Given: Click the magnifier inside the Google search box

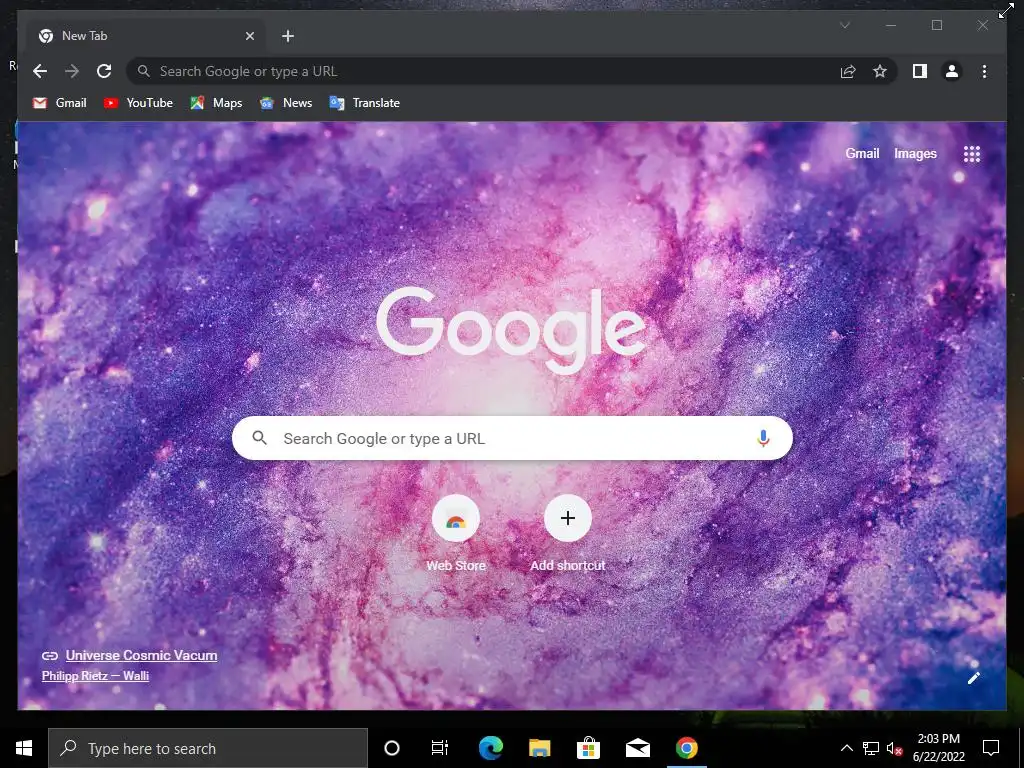Looking at the screenshot, I should tap(259, 438).
